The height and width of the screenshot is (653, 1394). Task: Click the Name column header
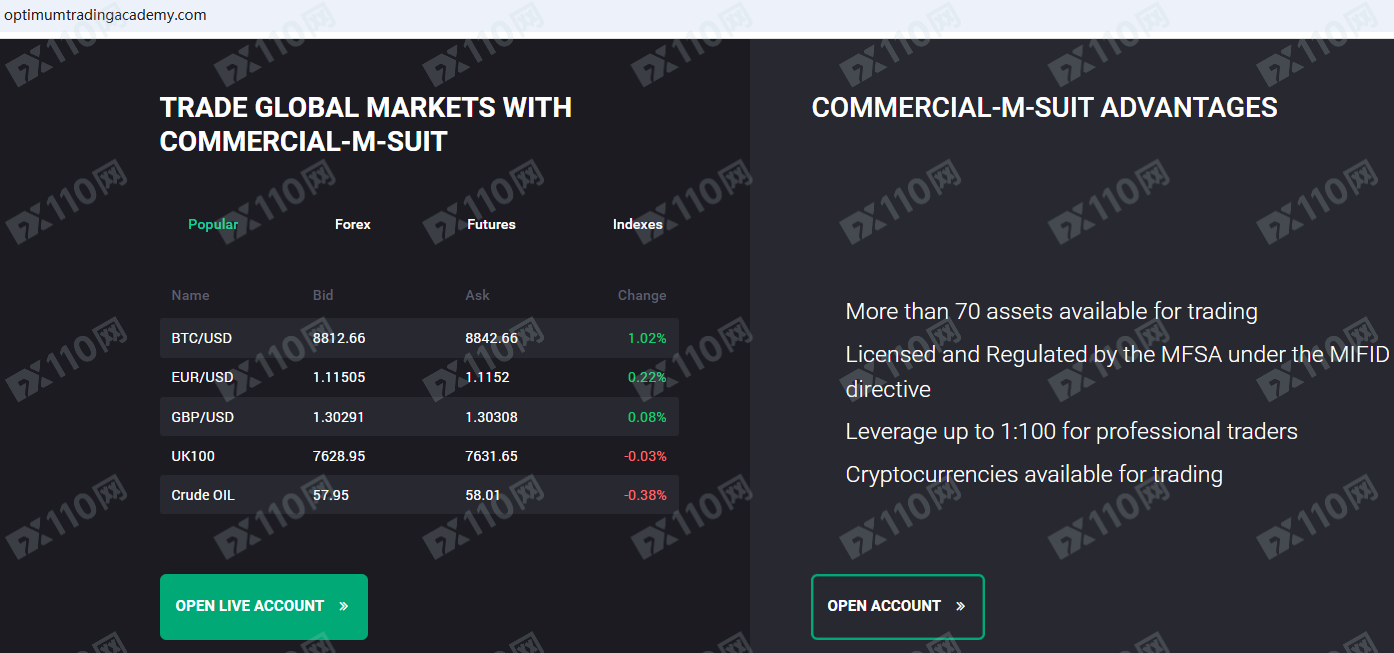point(190,295)
